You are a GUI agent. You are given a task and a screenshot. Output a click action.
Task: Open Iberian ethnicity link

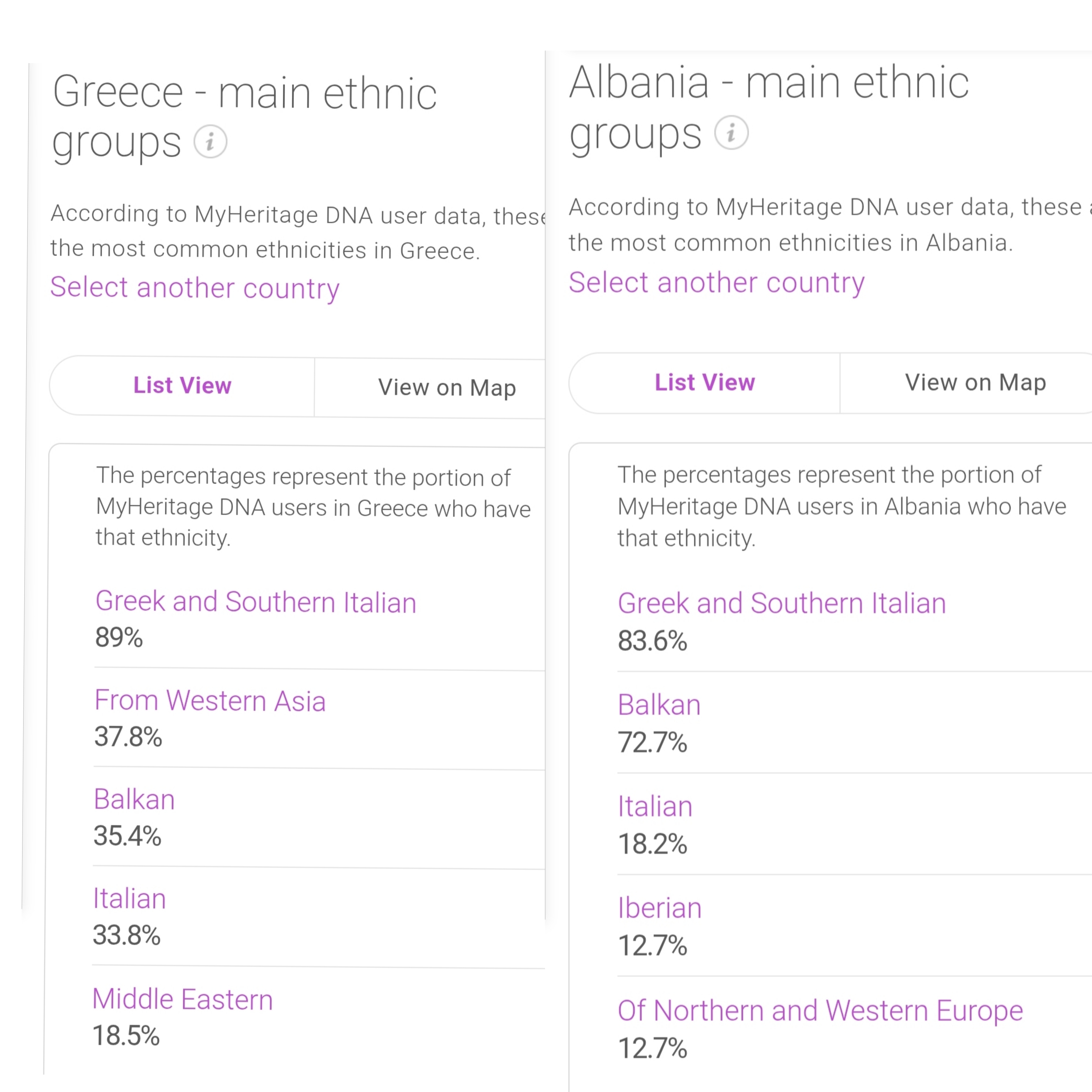(660, 908)
